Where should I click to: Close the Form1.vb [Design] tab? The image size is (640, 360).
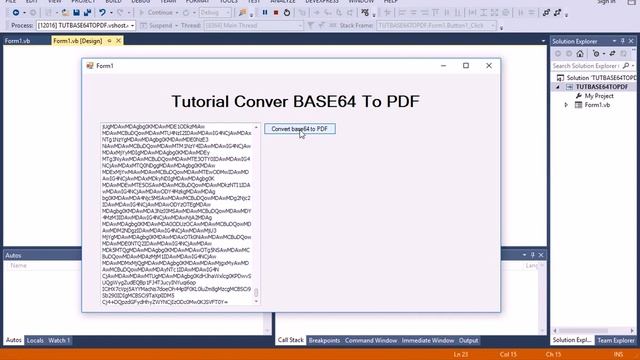(118, 41)
